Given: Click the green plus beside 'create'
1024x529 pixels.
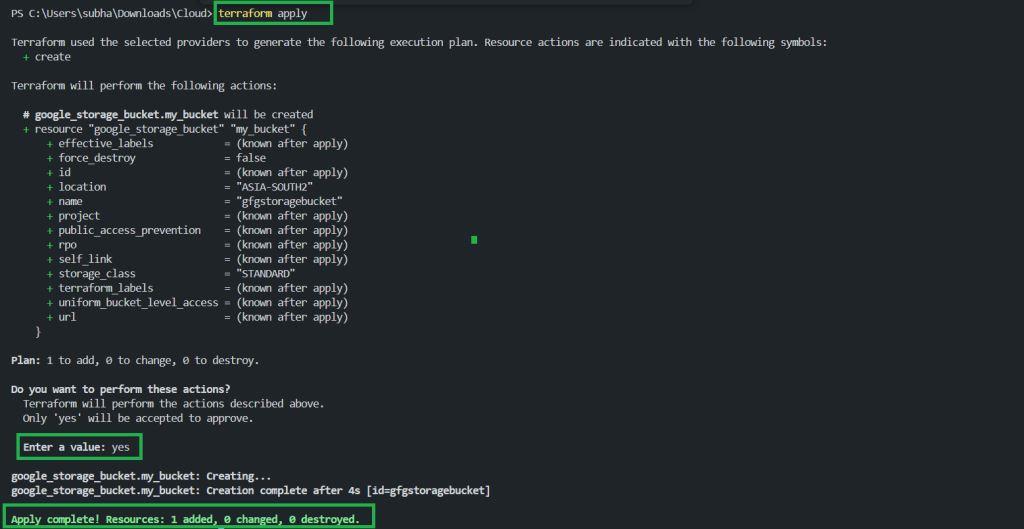Looking at the screenshot, I should [x=26, y=57].
